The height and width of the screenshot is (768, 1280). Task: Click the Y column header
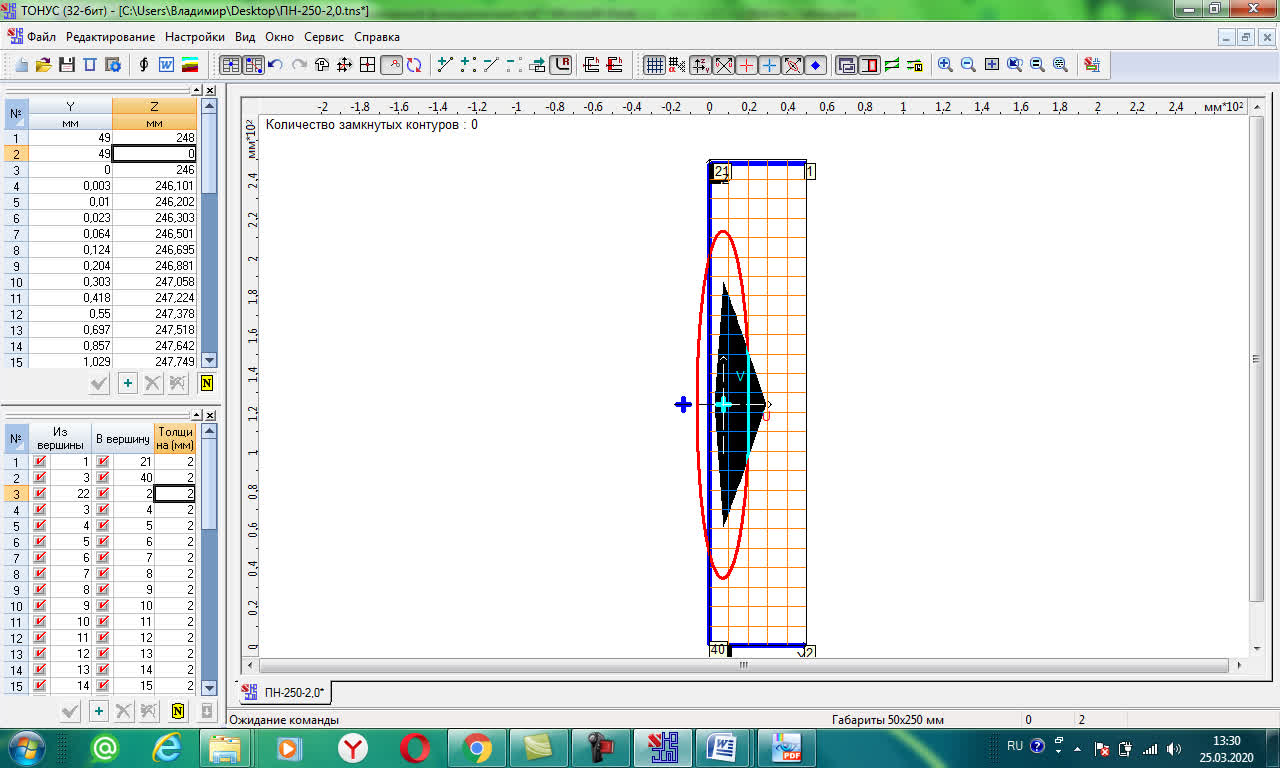coord(70,106)
